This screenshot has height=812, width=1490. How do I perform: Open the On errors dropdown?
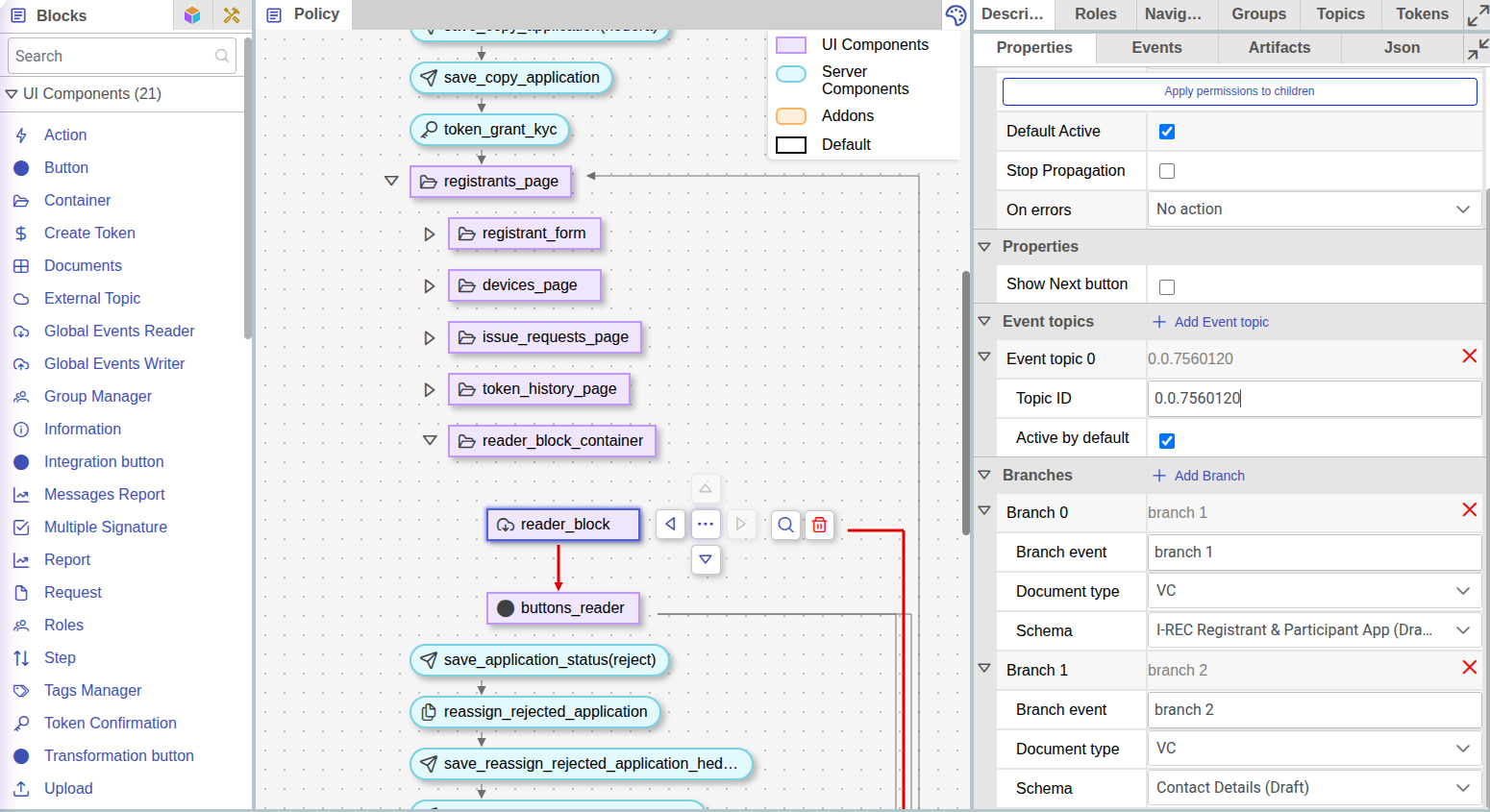(x=1313, y=209)
